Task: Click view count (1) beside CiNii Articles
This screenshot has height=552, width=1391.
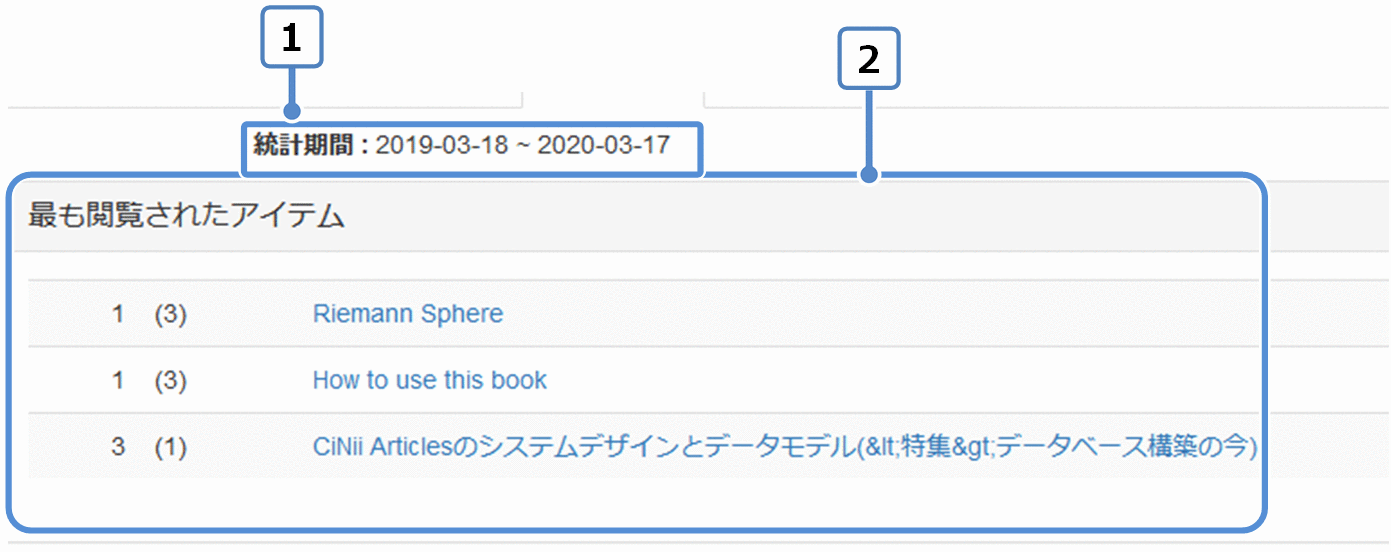Action: coord(171,447)
